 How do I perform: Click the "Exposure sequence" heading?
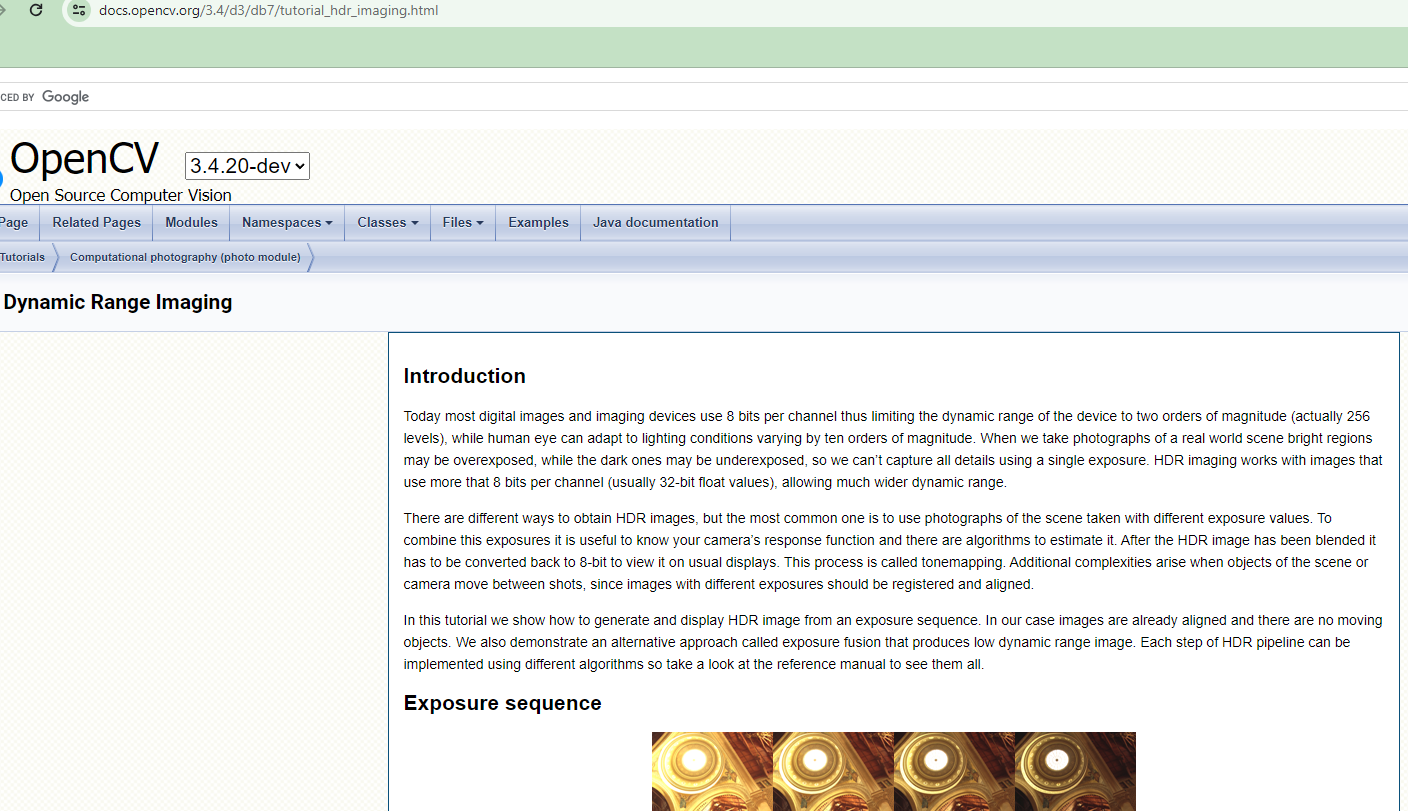502,703
